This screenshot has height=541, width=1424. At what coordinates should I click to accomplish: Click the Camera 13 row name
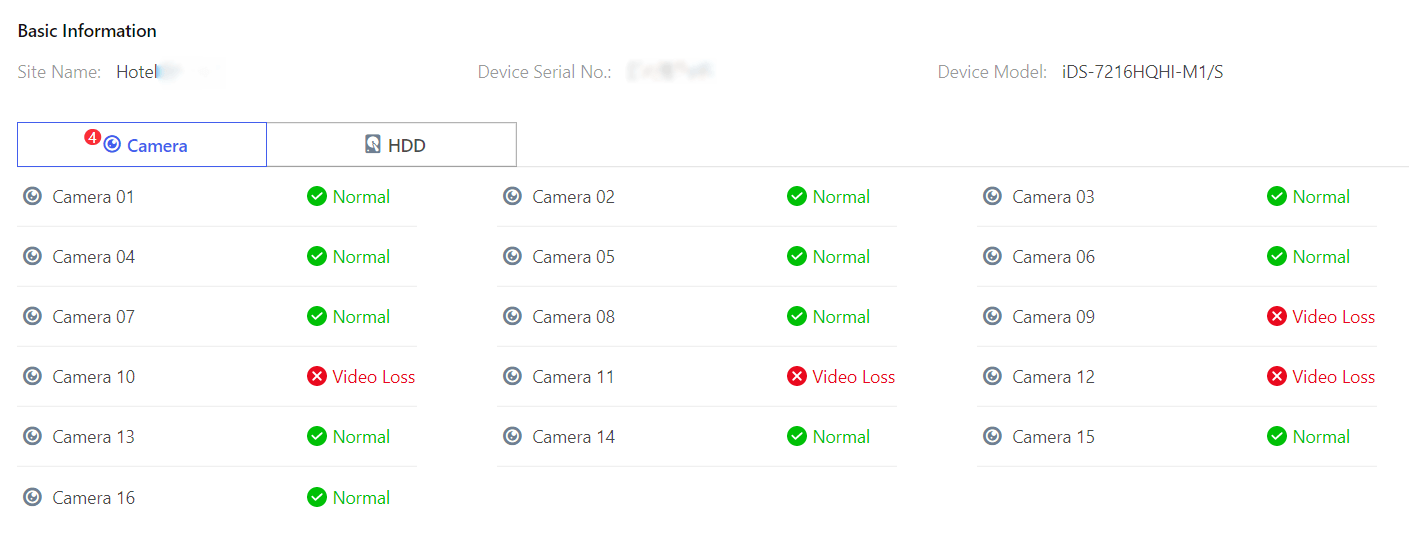[94, 437]
